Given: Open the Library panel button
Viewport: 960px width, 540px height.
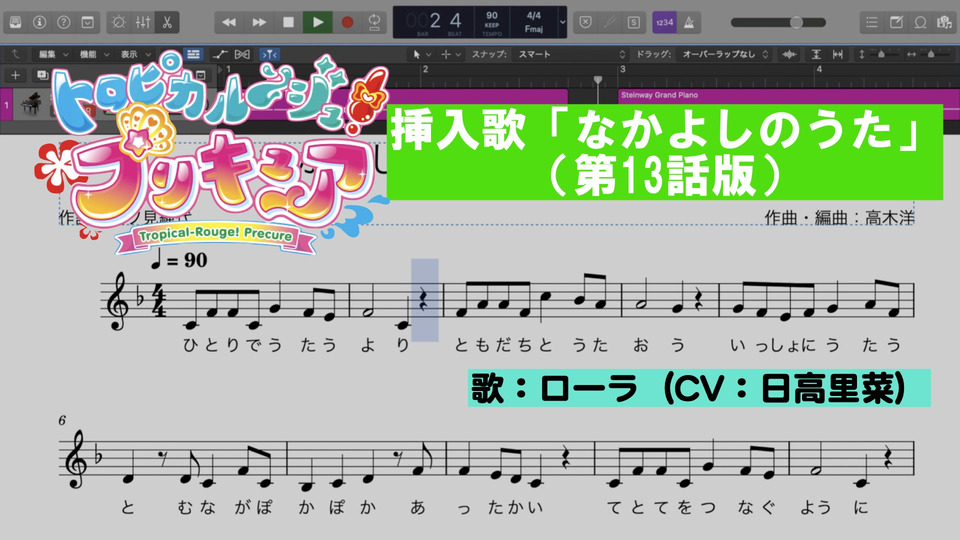Looking at the screenshot, I should [15, 23].
